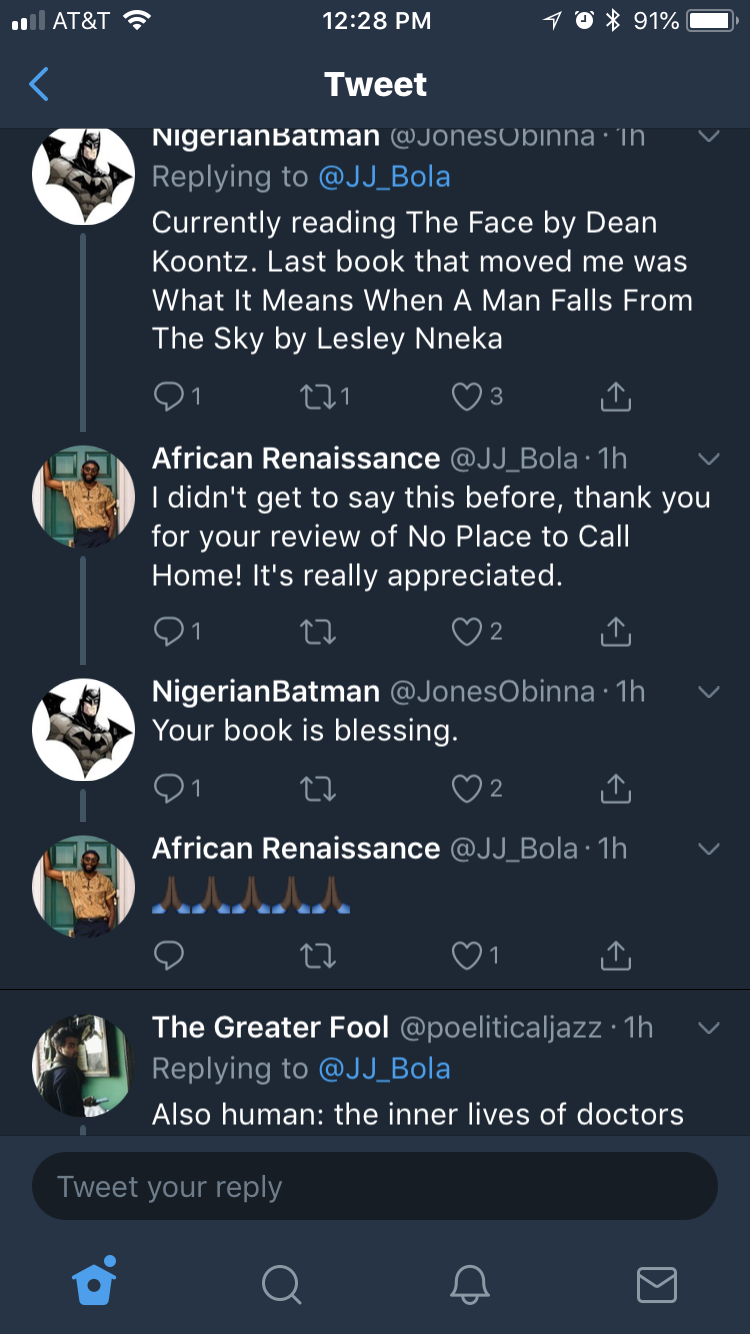Go back using the top-left arrow
This screenshot has height=1334, width=750.
pyautogui.click(x=39, y=85)
